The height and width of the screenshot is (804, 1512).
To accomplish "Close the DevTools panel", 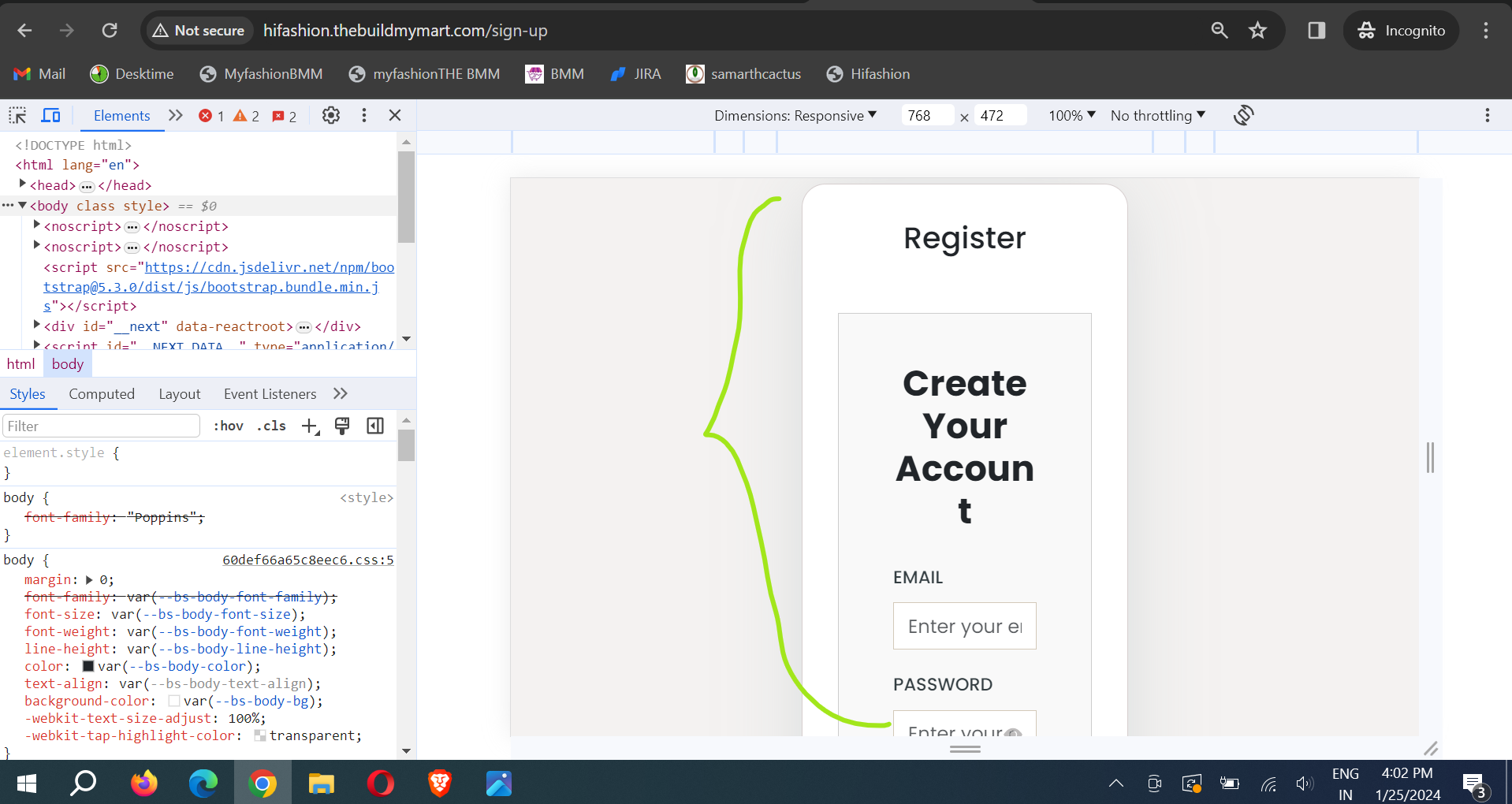I will (x=395, y=116).
